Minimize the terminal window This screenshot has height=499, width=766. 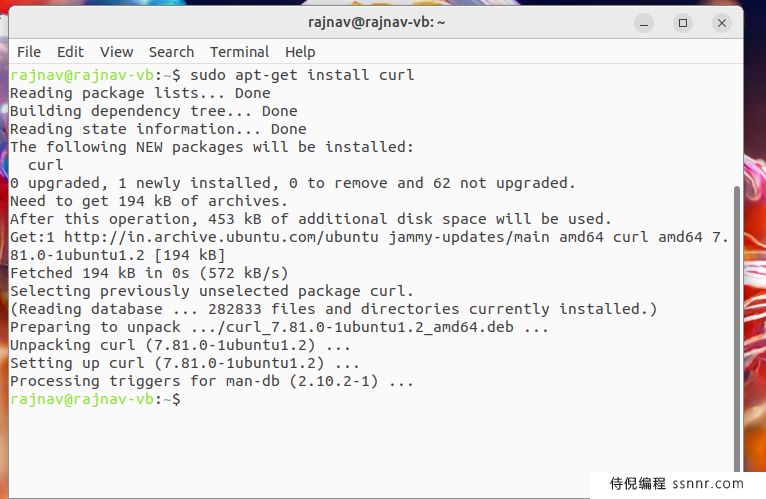(644, 23)
